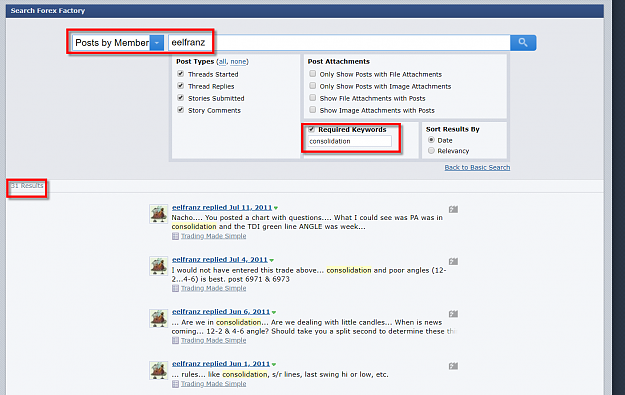Open eelfranz replied Jun 1, 2011 post

221,364
